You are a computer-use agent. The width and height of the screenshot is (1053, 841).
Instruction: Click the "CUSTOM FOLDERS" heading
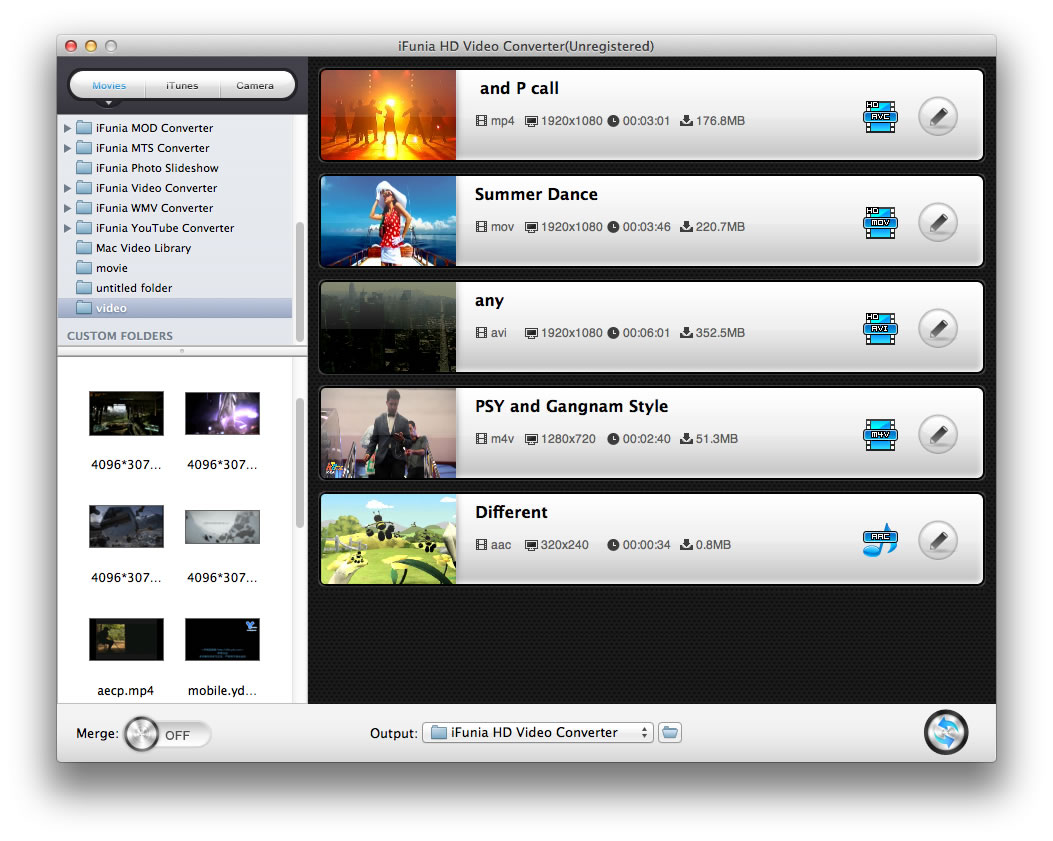pos(120,336)
